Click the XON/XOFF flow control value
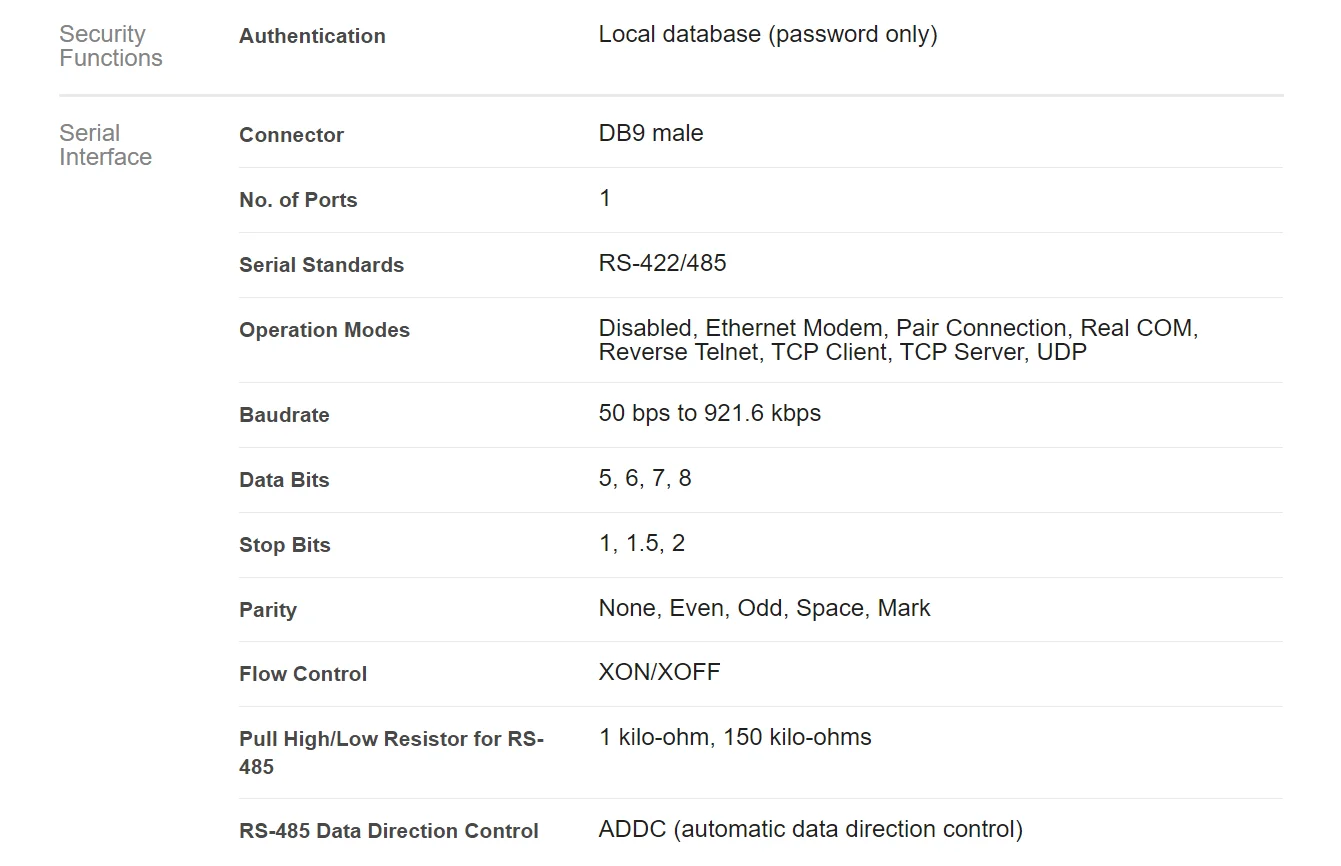 point(659,672)
